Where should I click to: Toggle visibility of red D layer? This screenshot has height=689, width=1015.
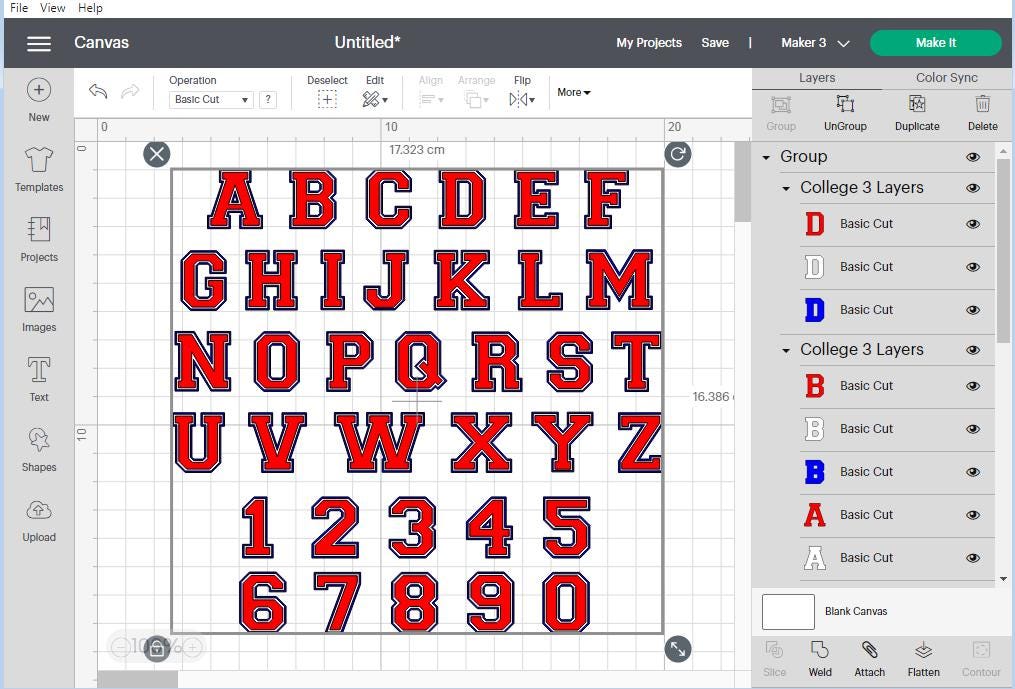tap(973, 224)
